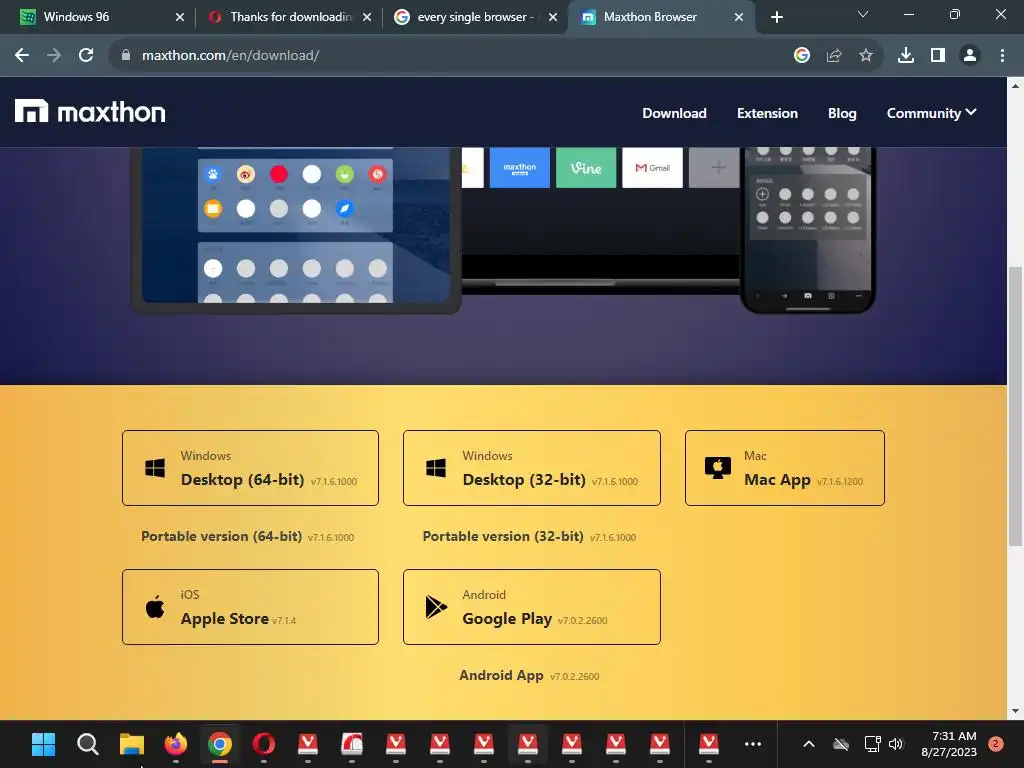Open Android Google Play download
This screenshot has width=1024, height=768.
pyautogui.click(x=532, y=607)
